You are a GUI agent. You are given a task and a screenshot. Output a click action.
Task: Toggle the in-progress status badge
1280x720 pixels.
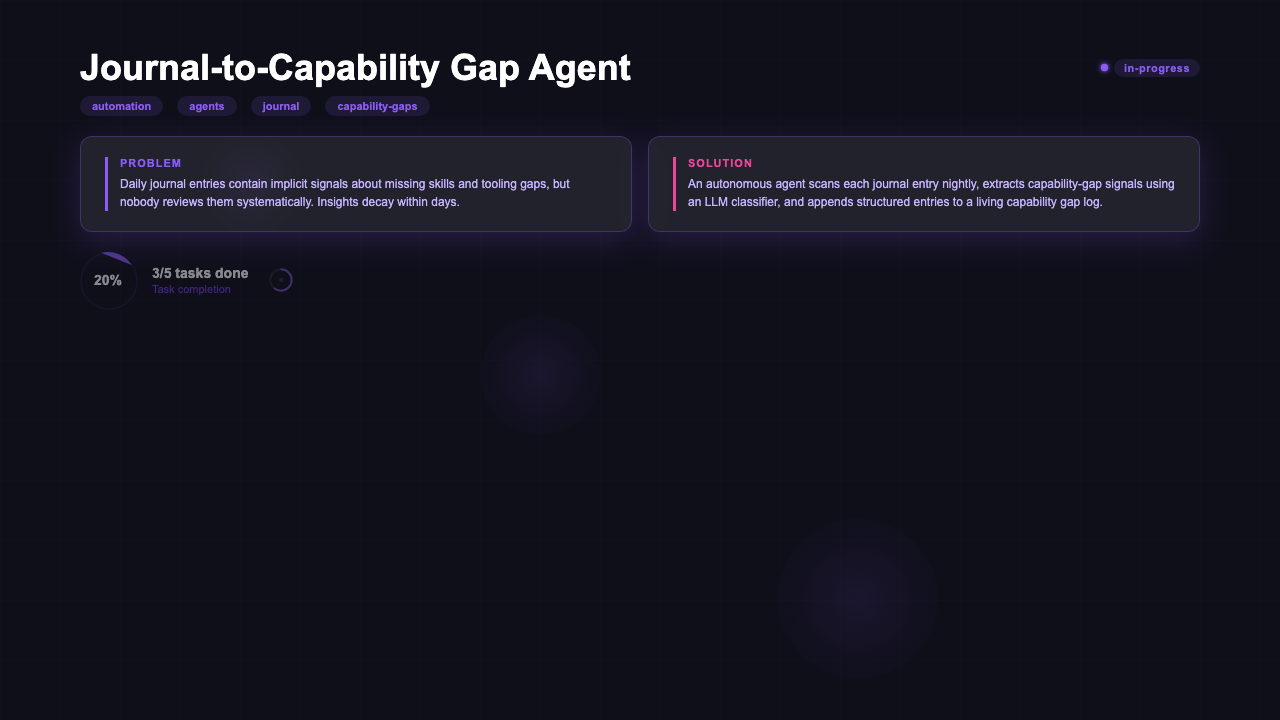click(x=1157, y=68)
